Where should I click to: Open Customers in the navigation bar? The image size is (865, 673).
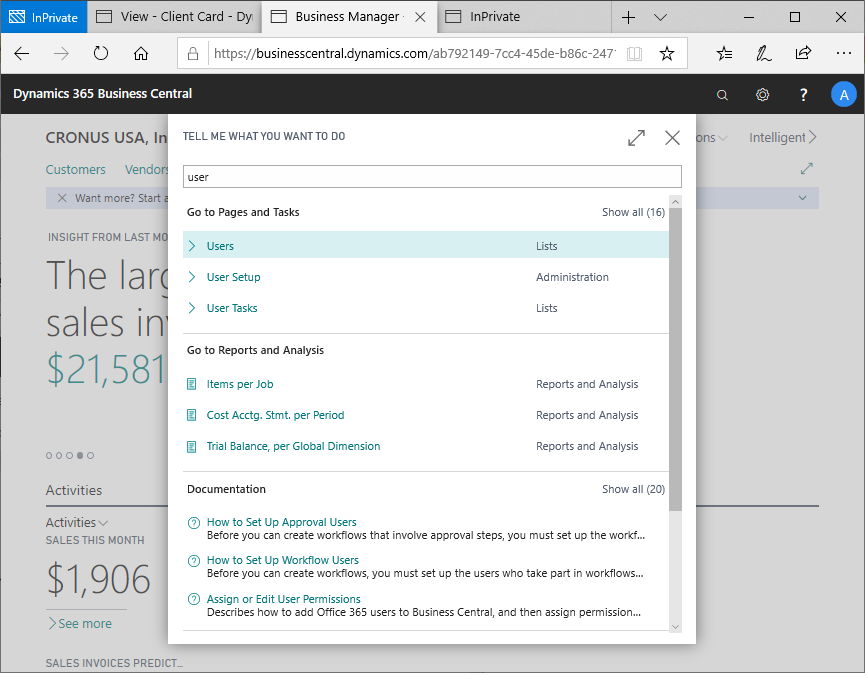tap(76, 169)
